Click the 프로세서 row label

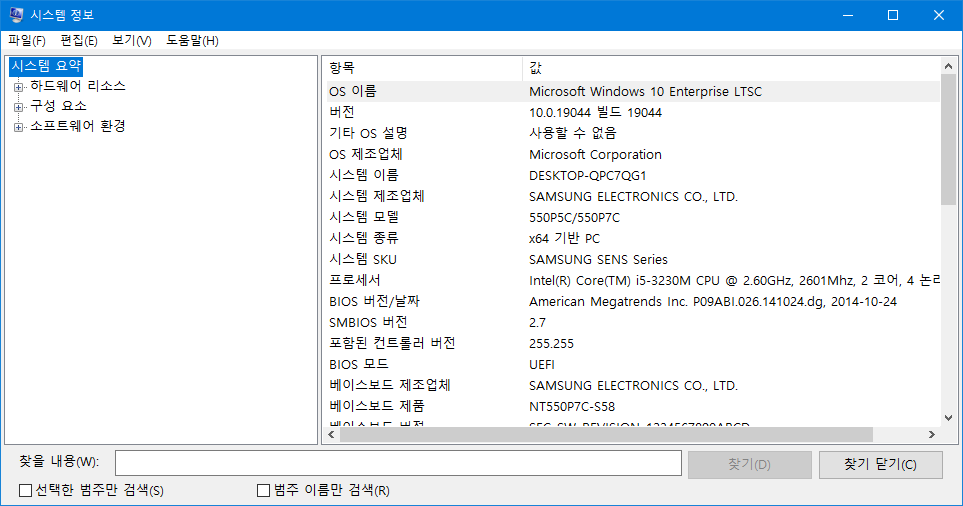coord(355,280)
